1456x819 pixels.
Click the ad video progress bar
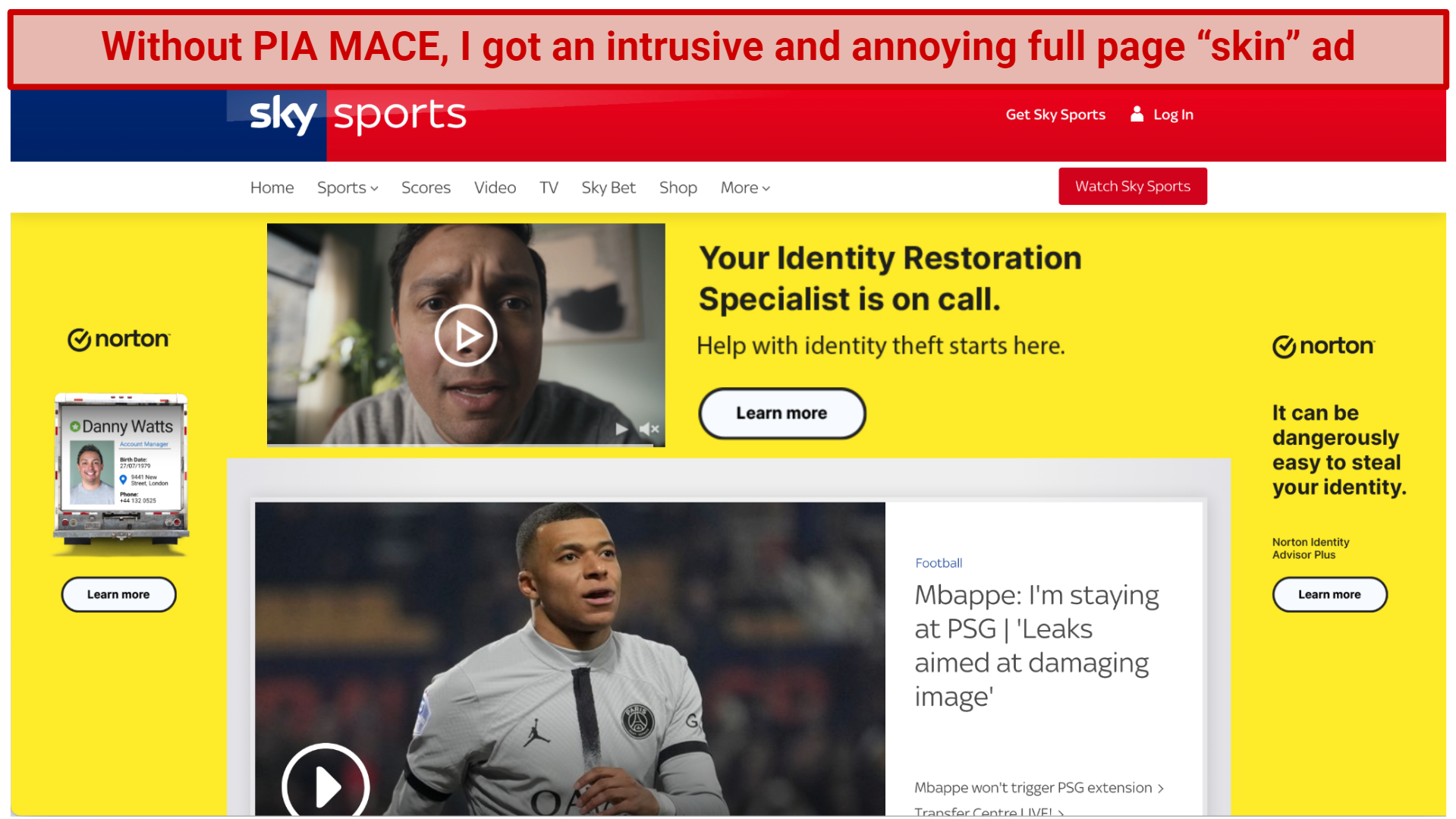[x=466, y=445]
